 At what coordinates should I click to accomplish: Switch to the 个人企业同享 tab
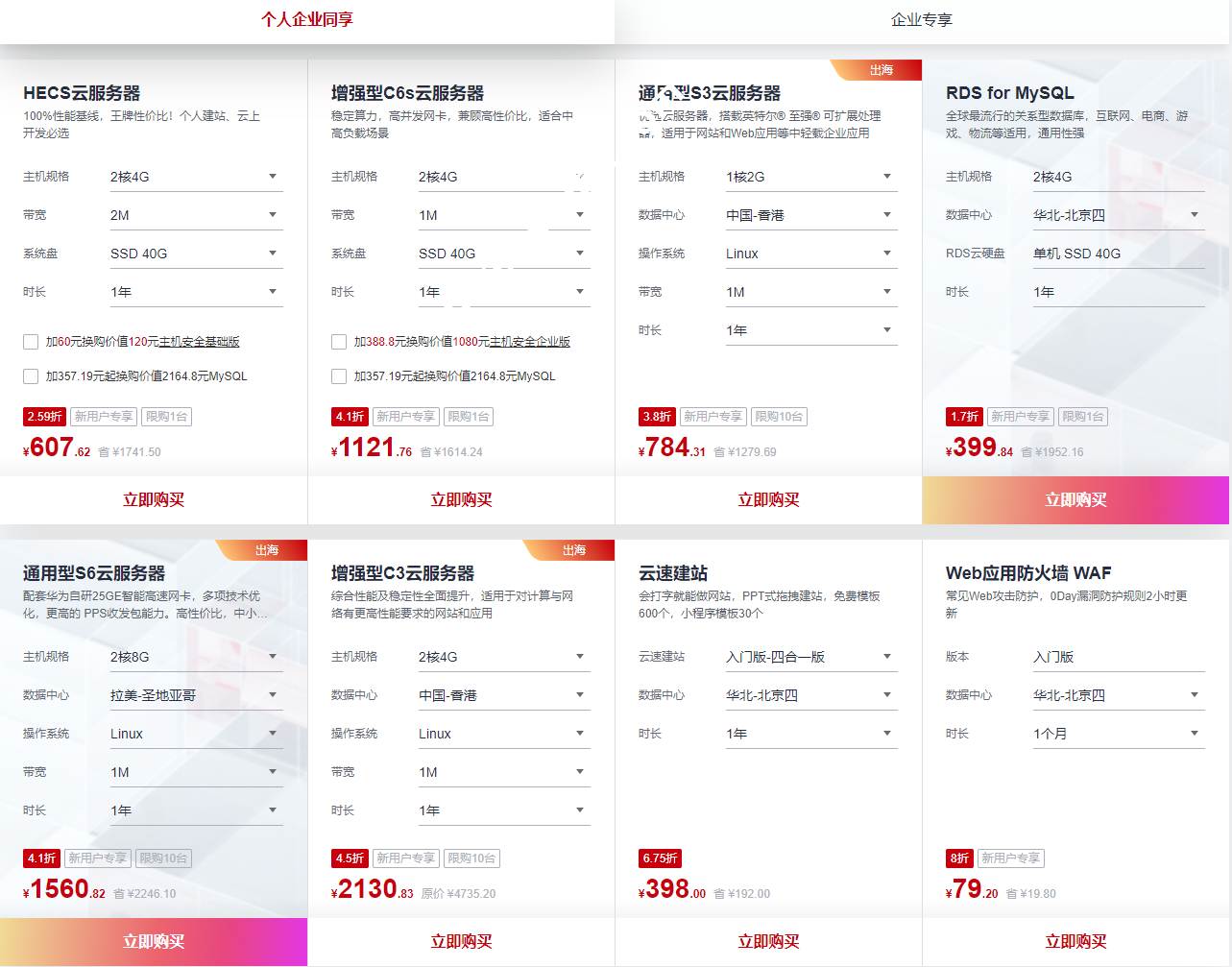click(307, 20)
